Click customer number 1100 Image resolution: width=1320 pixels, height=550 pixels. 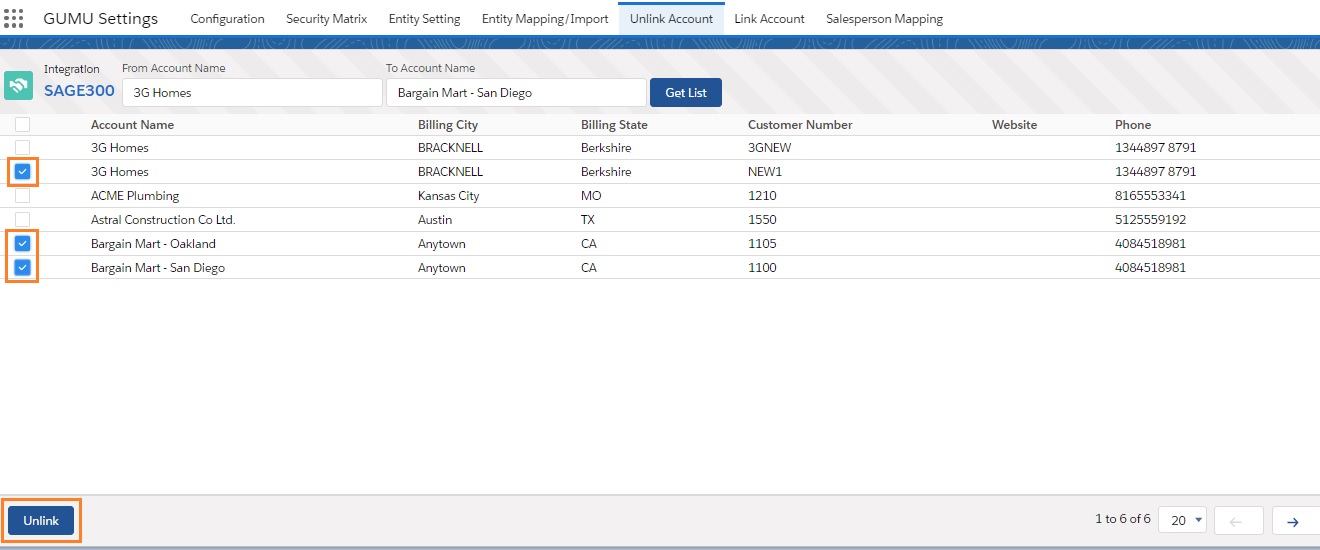pyautogui.click(x=762, y=268)
